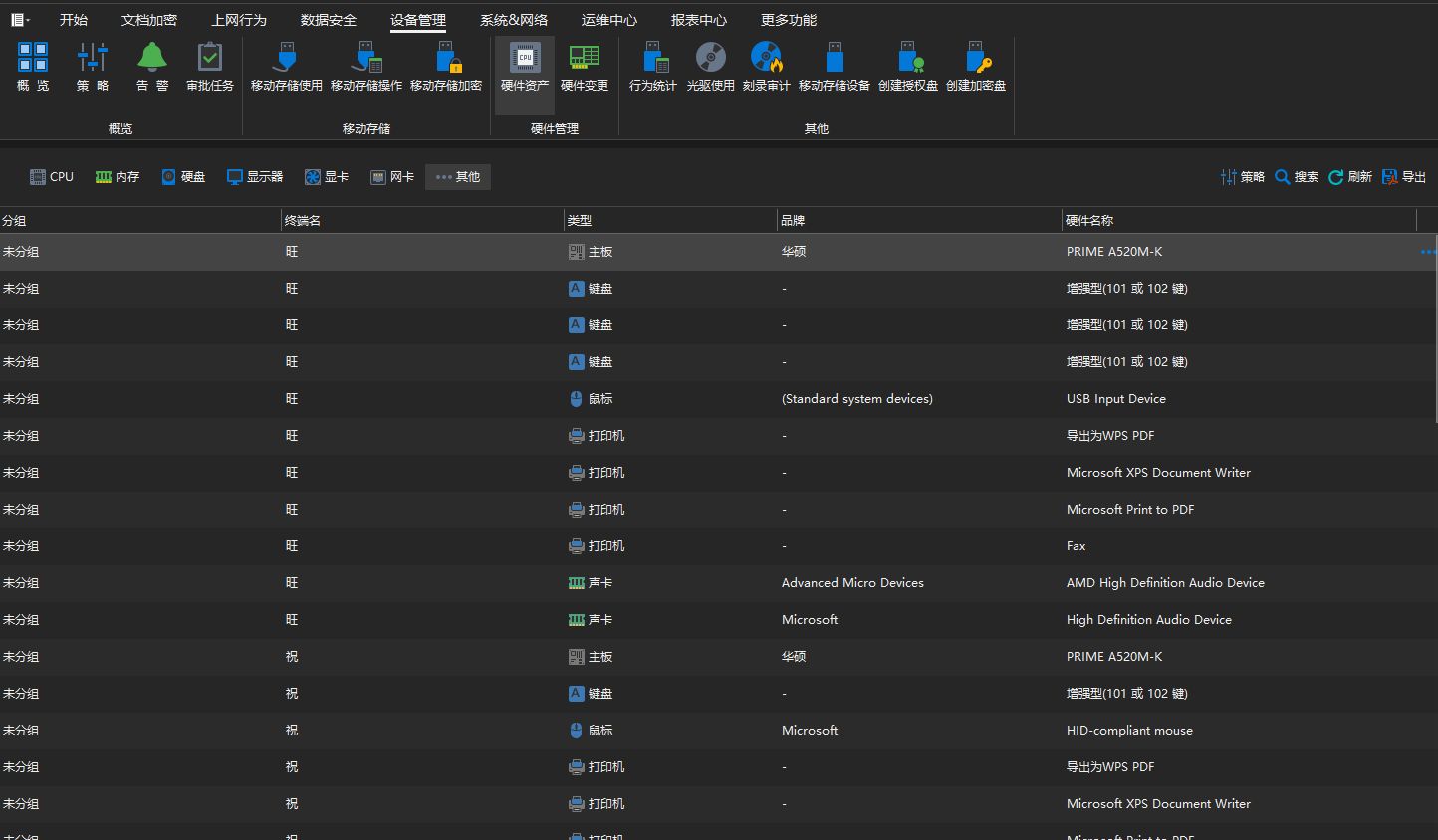Screen dimensions: 1438x840
Task: Open the 概览 overview icon
Action: click(x=33, y=67)
